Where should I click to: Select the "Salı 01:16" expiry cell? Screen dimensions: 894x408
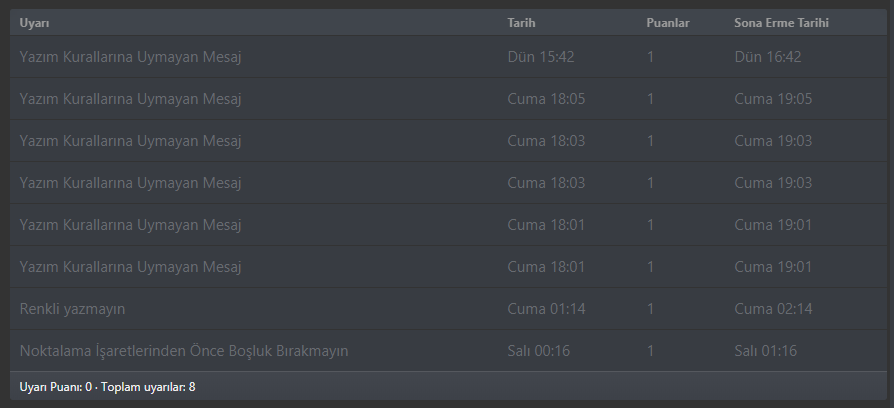[768, 351]
